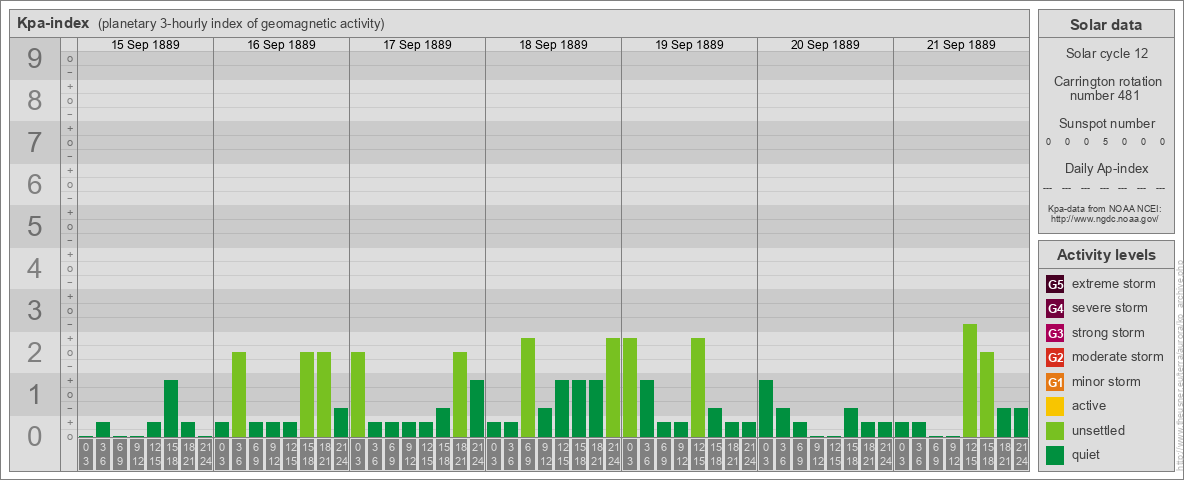Click the G1 minor storm legend icon
The height and width of the screenshot is (480, 1184).
tap(1055, 382)
